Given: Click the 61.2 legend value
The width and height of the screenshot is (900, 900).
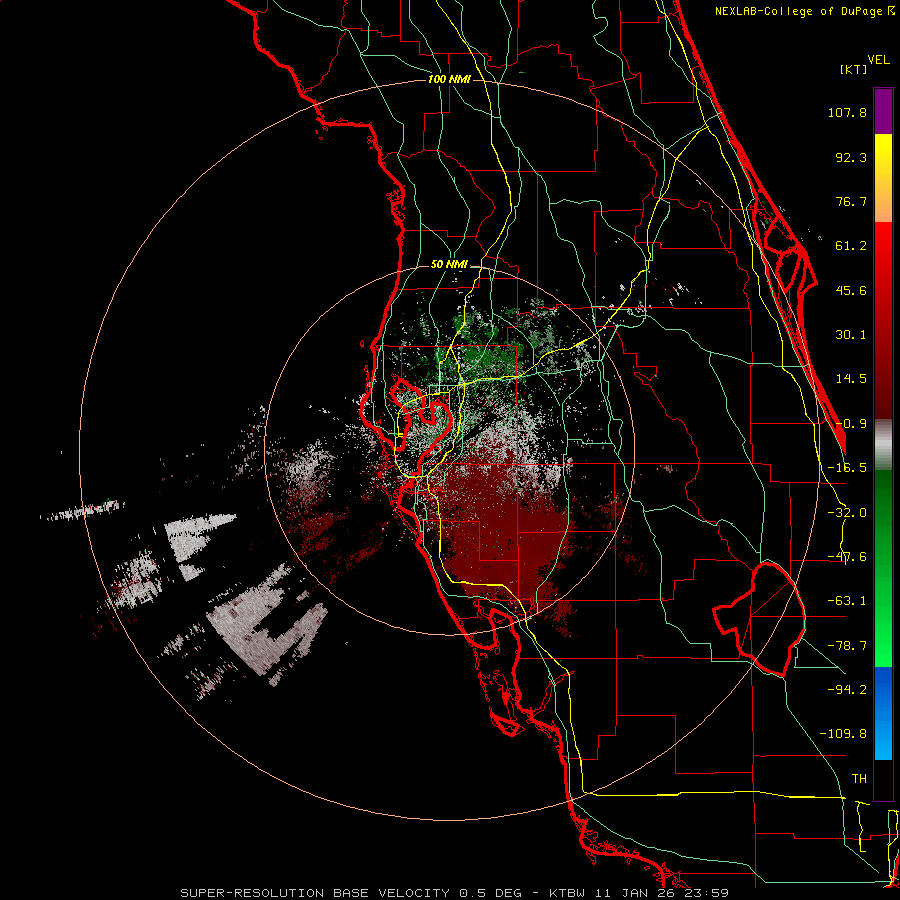Looking at the screenshot, I should coord(851,246).
